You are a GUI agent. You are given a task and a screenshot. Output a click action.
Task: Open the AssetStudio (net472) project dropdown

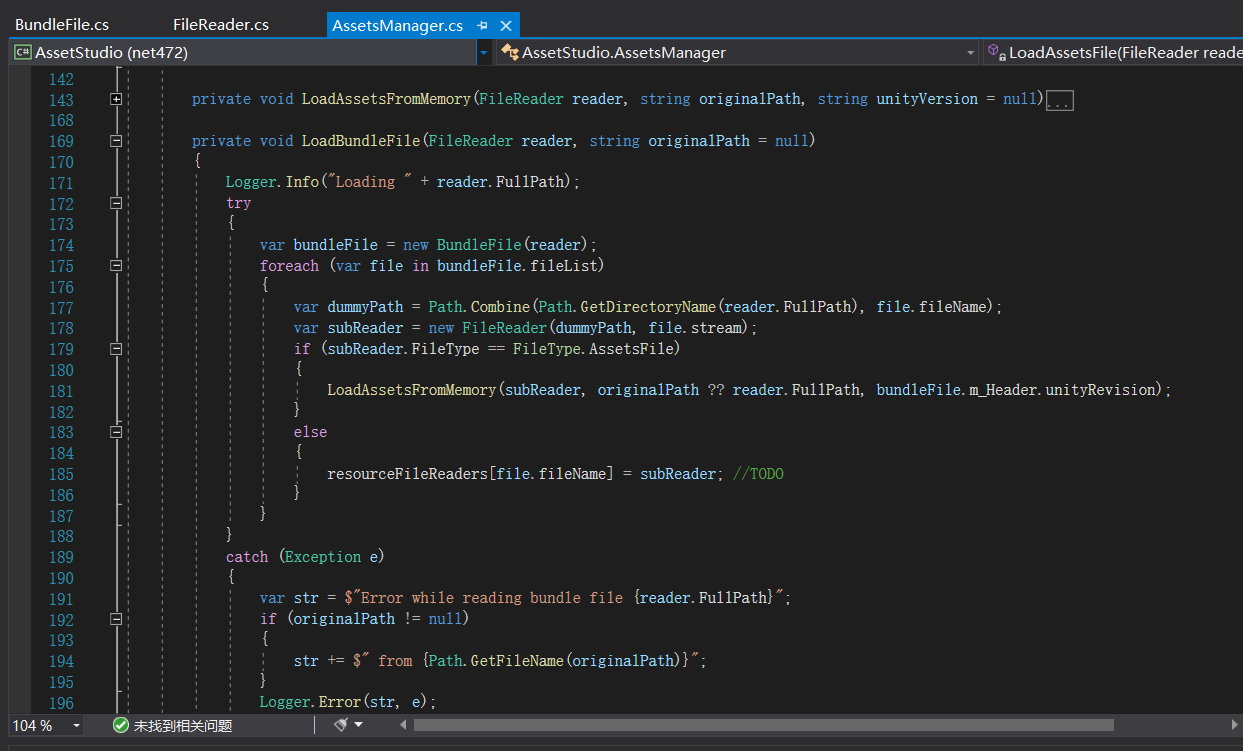click(x=484, y=52)
